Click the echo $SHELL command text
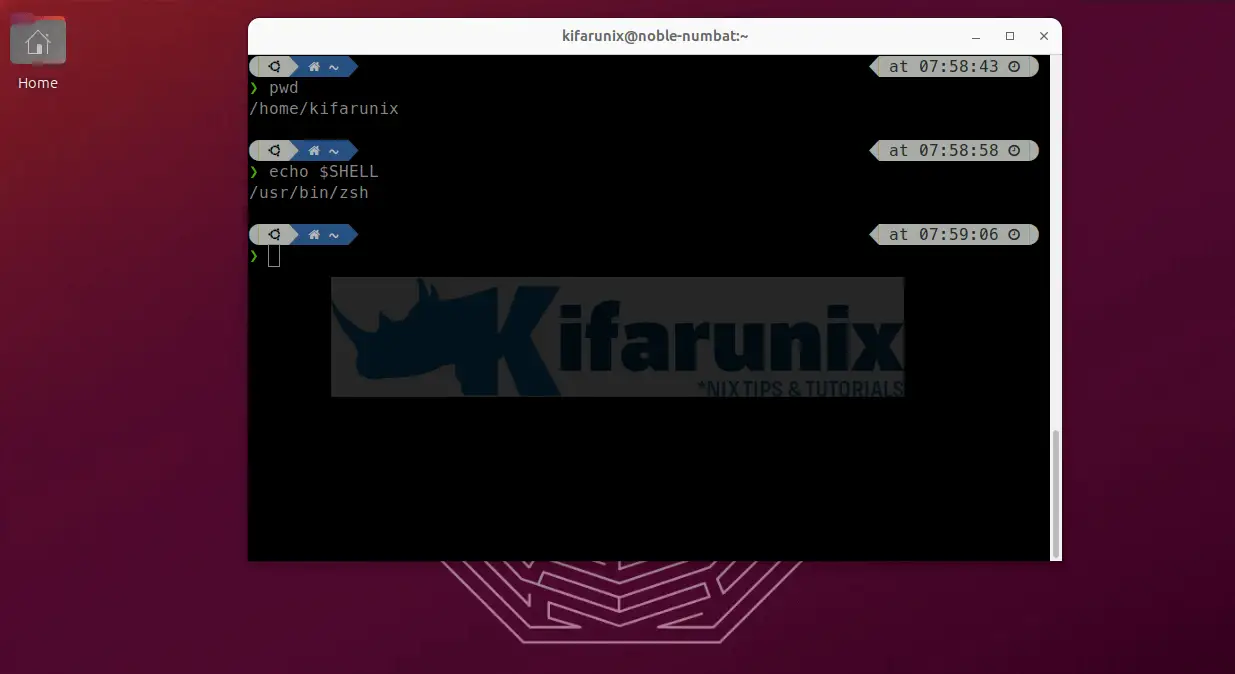This screenshot has height=674, width=1235. (324, 172)
